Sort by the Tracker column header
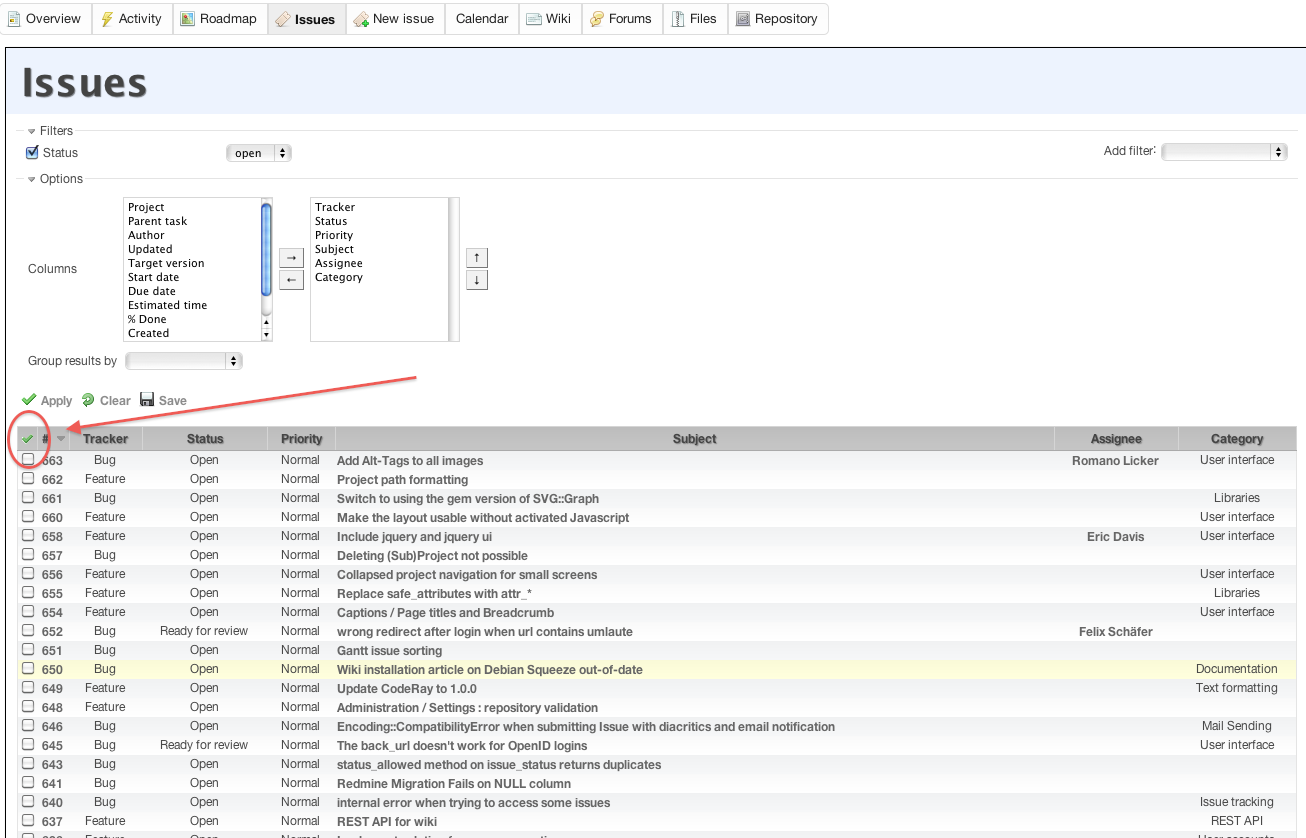The image size is (1306, 838). (105, 439)
